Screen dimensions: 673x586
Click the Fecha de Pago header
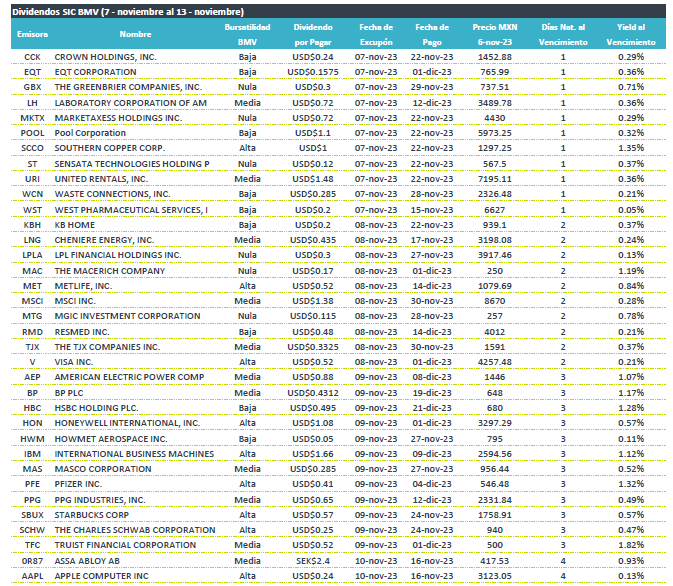tap(432, 34)
